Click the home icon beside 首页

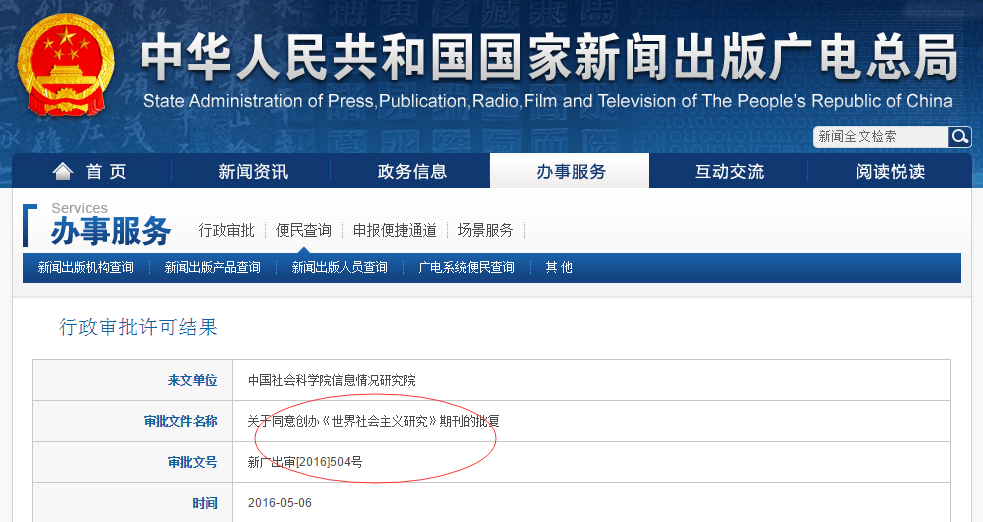click(63, 171)
